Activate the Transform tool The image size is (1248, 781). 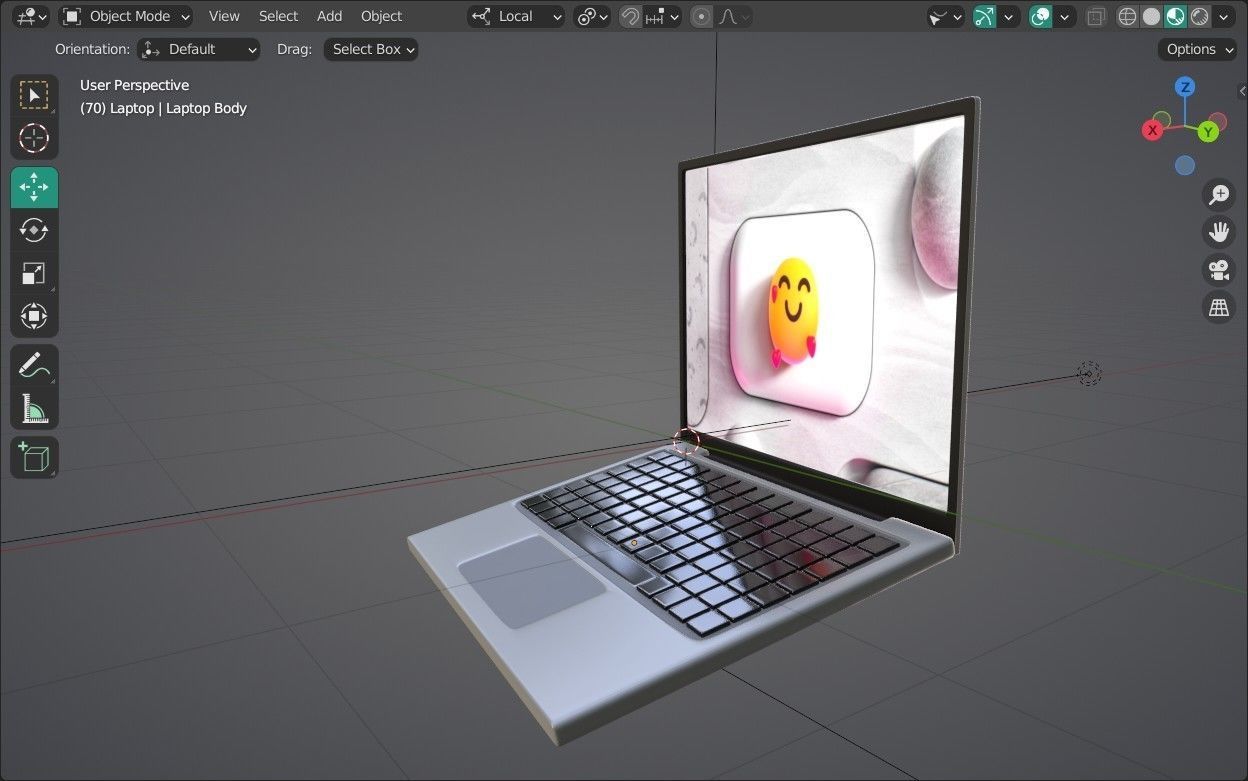34,316
